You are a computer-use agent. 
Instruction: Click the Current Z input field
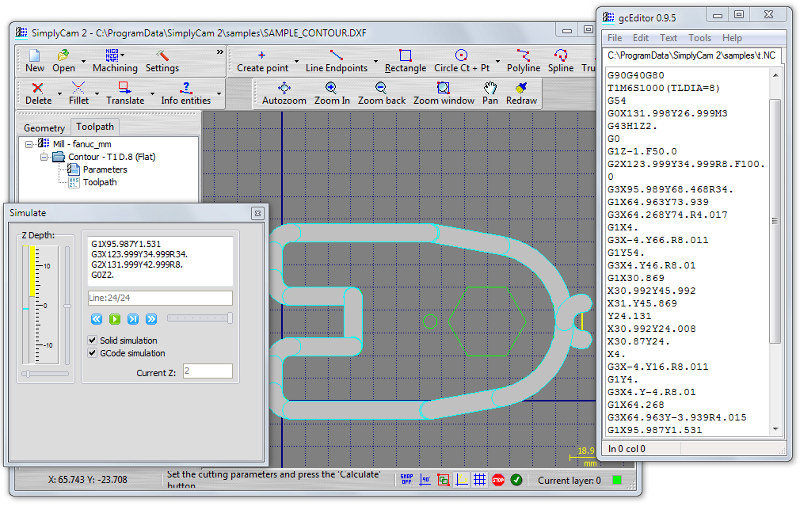click(207, 371)
